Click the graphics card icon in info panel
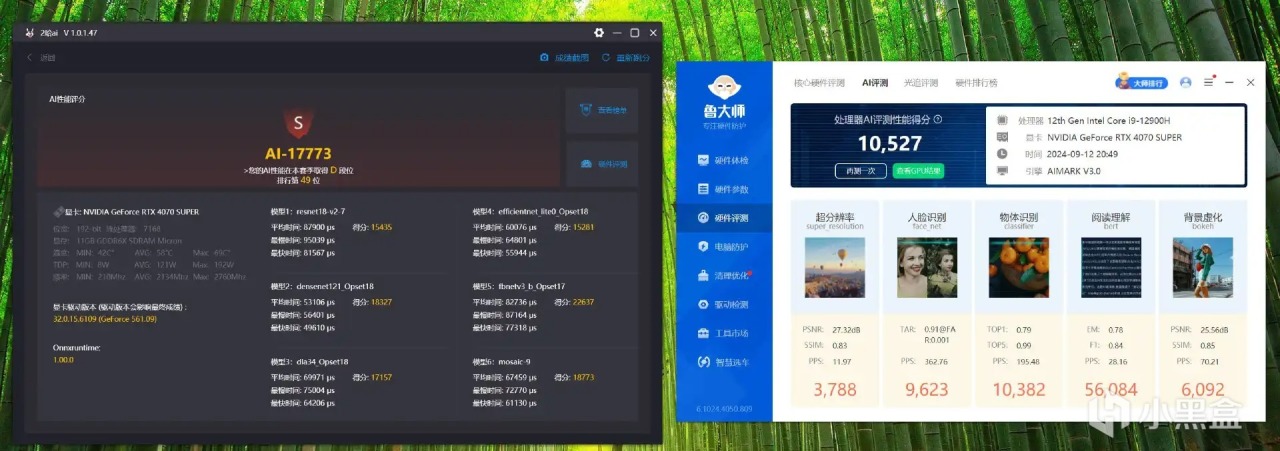The width and height of the screenshot is (1280, 451). (1002, 137)
